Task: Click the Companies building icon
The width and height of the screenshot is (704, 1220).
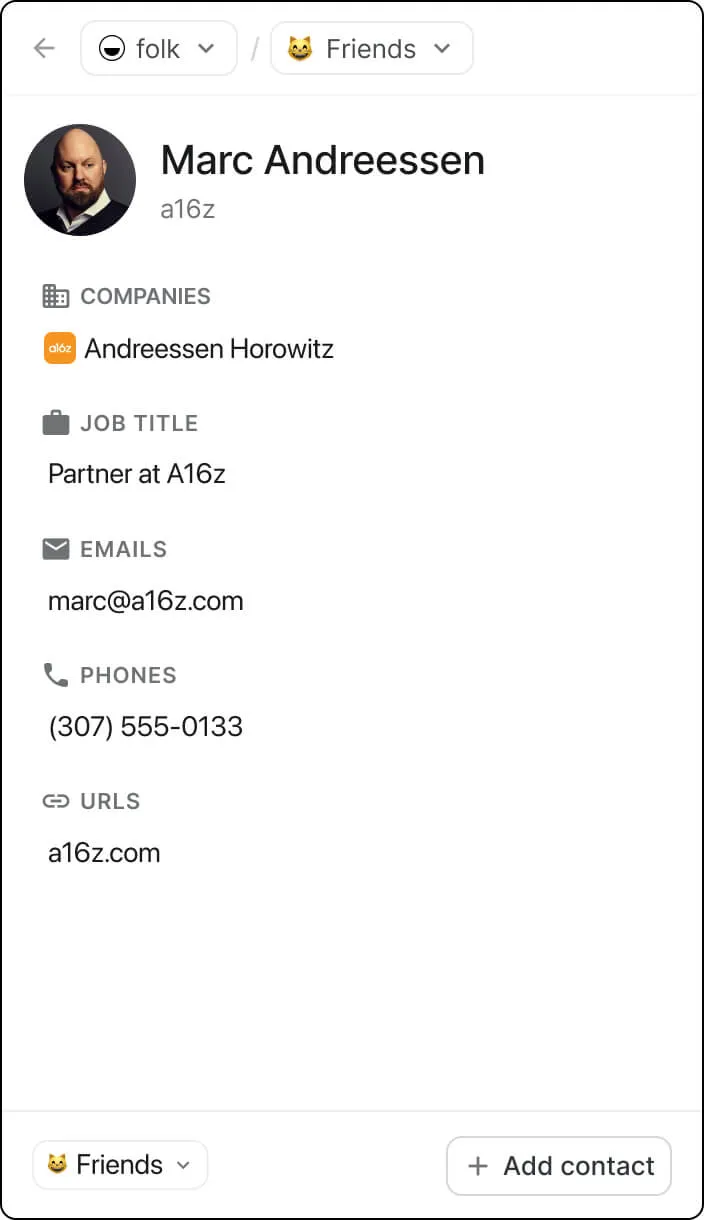Action: (x=56, y=296)
